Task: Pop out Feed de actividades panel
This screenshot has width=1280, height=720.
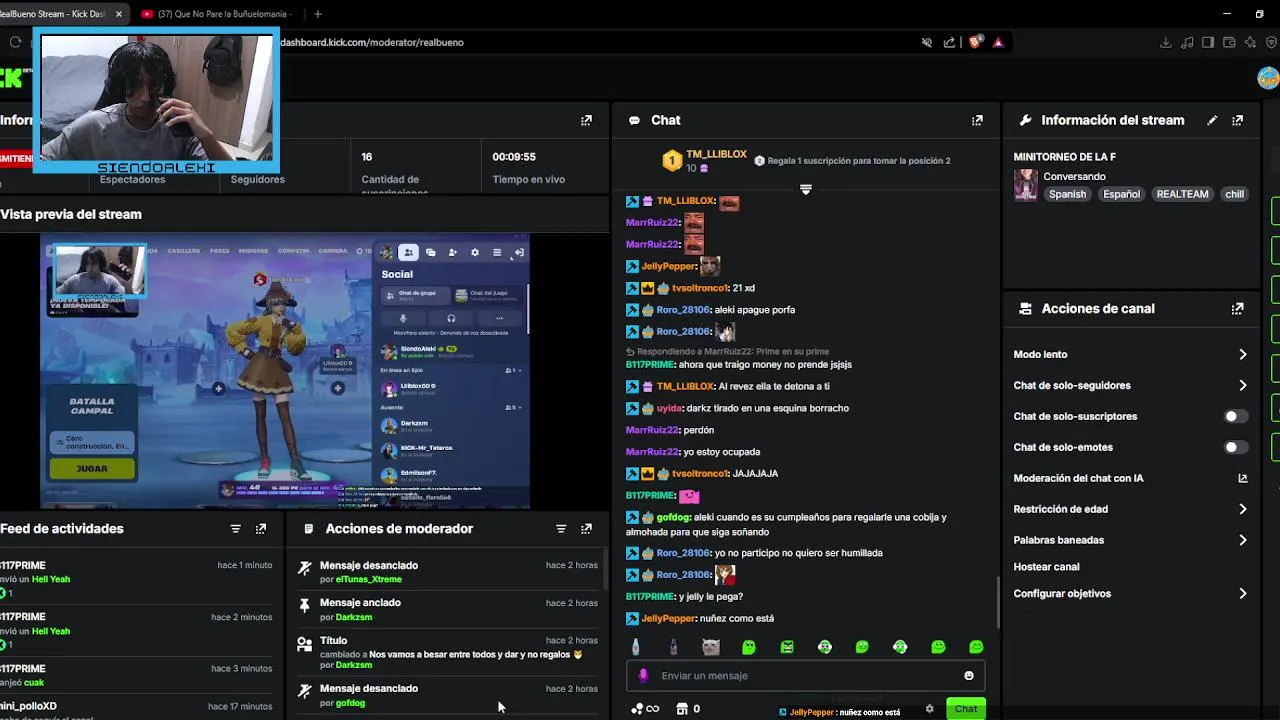Action: coord(260,529)
